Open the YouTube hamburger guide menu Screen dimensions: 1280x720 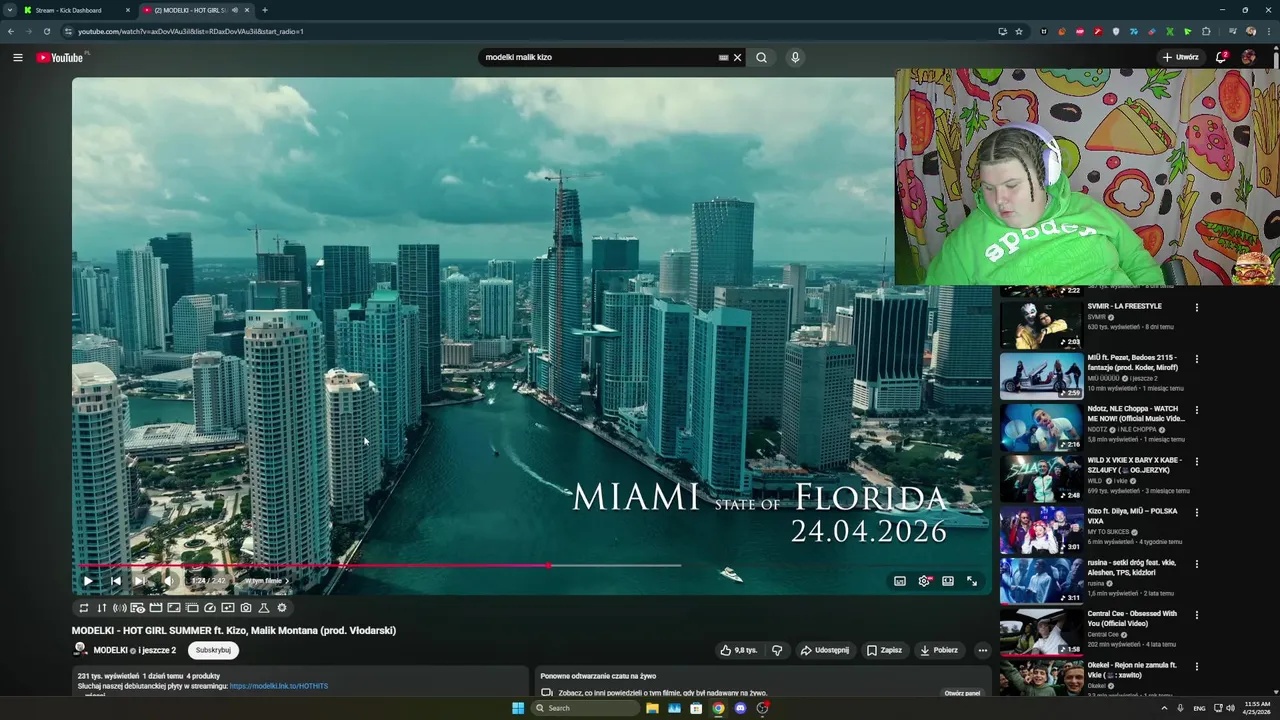18,57
